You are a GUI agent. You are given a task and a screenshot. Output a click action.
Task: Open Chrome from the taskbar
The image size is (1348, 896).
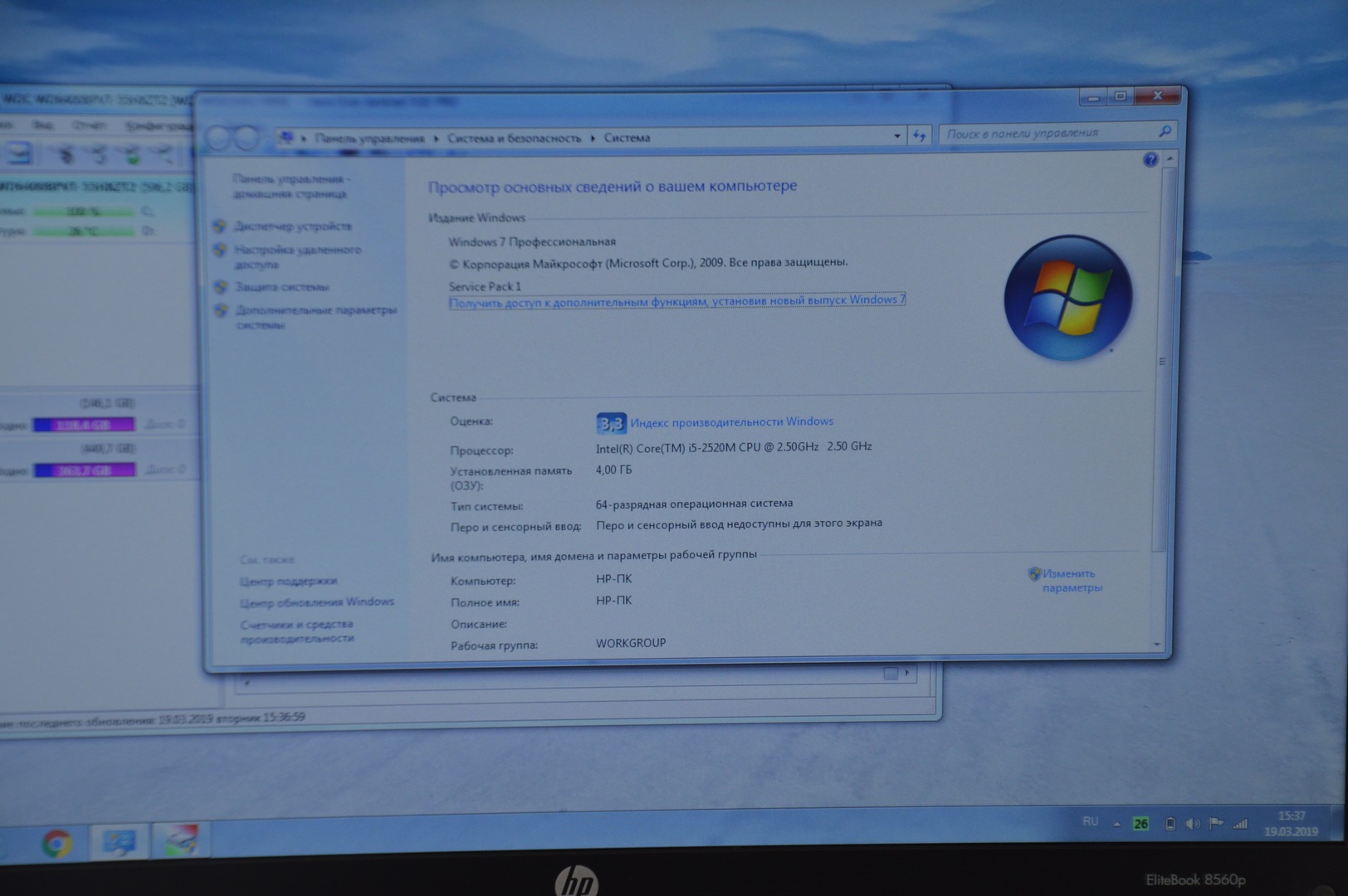(x=57, y=844)
